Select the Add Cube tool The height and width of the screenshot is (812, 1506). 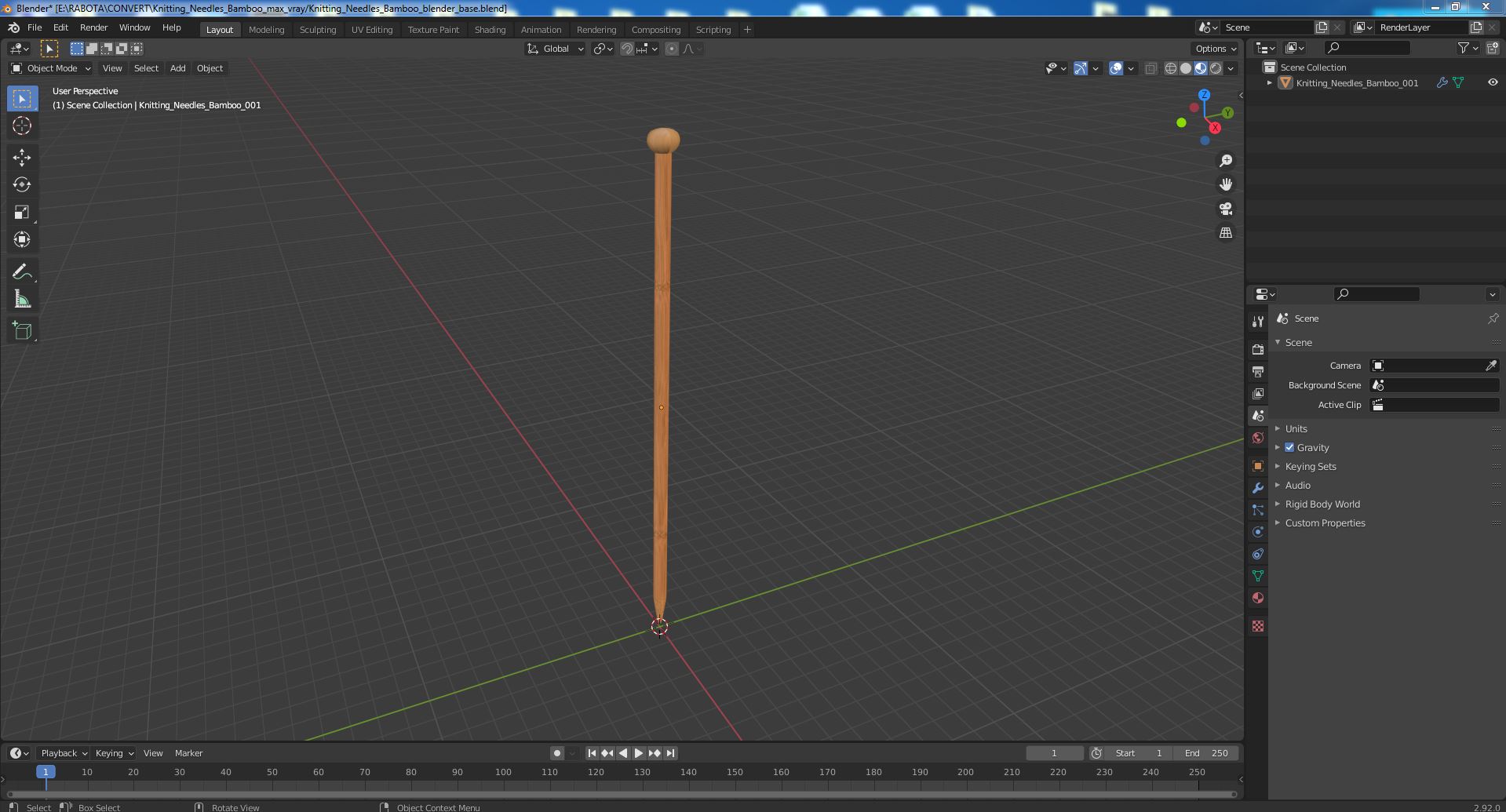(22, 331)
